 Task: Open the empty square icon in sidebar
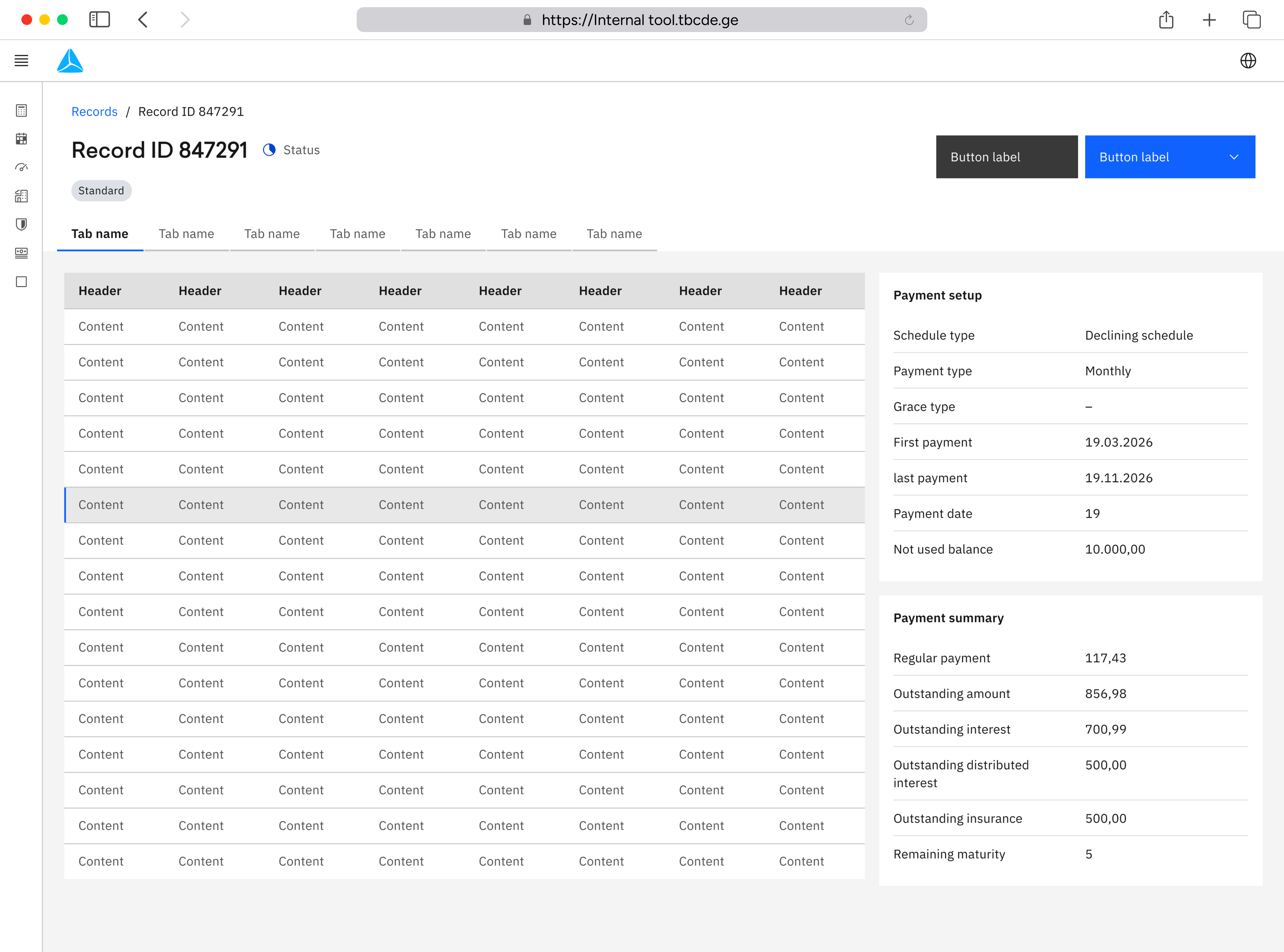[x=21, y=282]
